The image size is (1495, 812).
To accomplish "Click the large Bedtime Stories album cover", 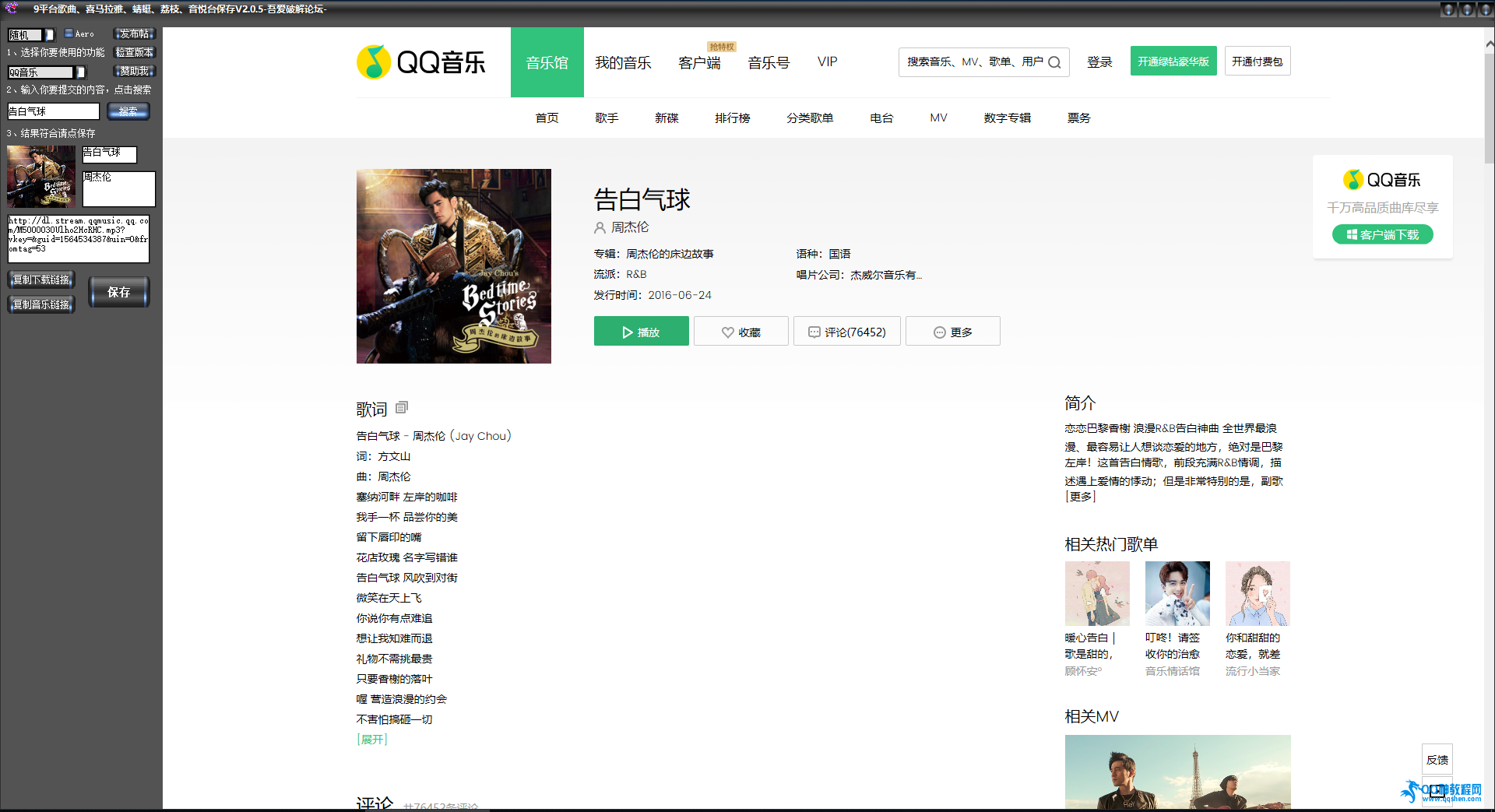I will point(454,266).
